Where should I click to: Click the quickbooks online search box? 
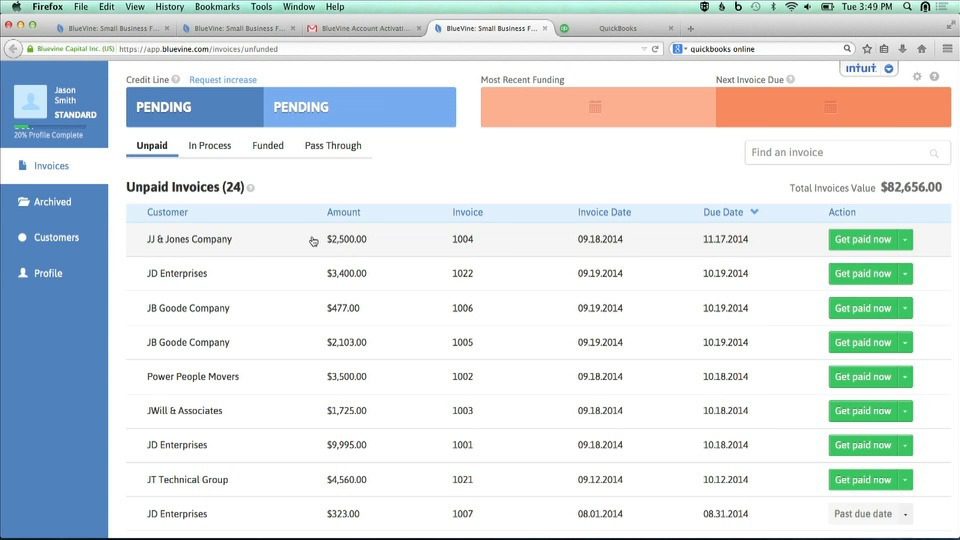762,49
